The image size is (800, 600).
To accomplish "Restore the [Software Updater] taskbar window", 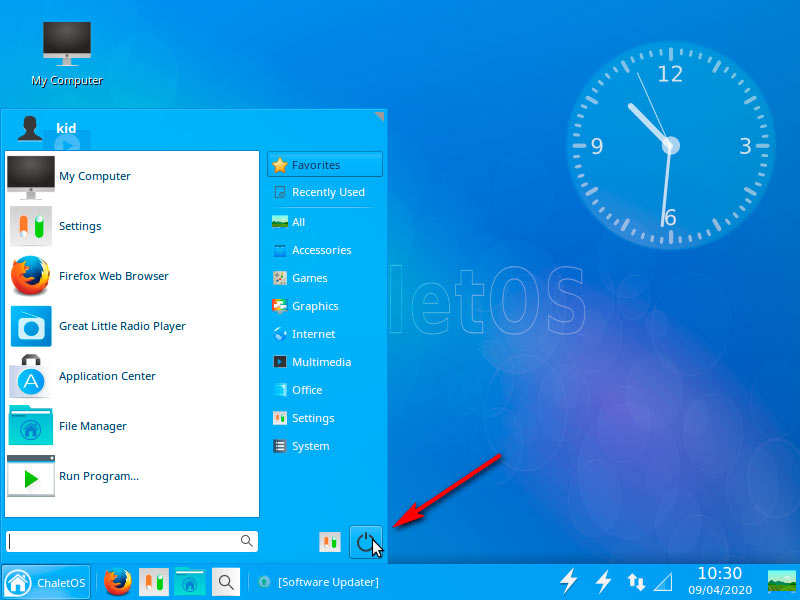I will (319, 582).
